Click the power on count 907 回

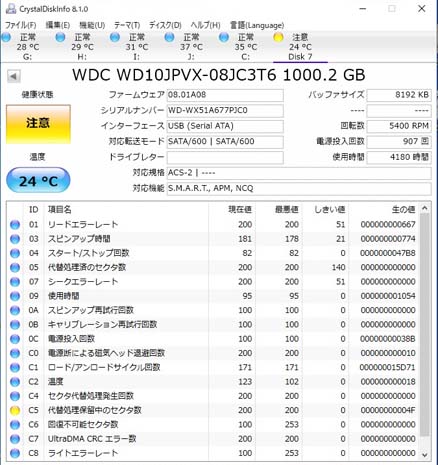click(399, 142)
